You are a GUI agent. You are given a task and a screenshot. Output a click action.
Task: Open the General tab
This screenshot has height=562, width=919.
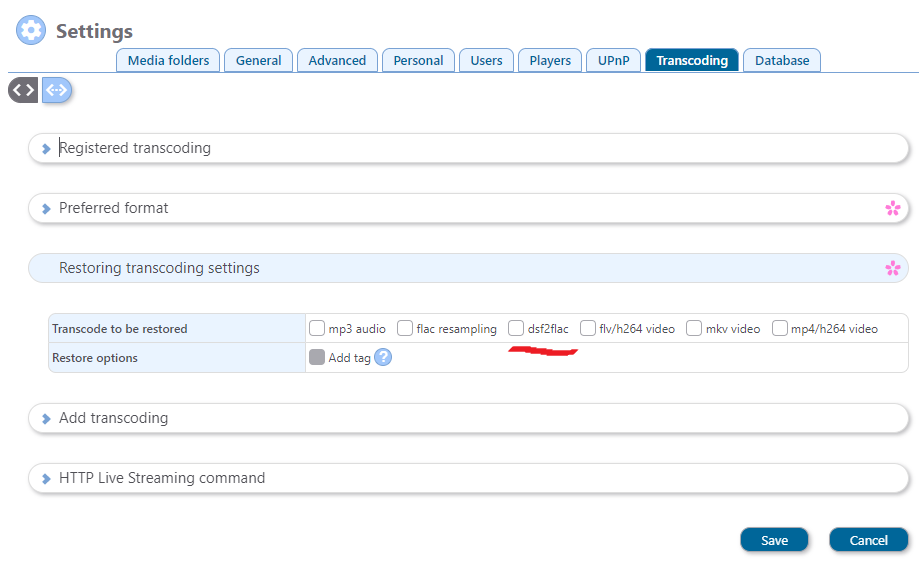tap(258, 60)
